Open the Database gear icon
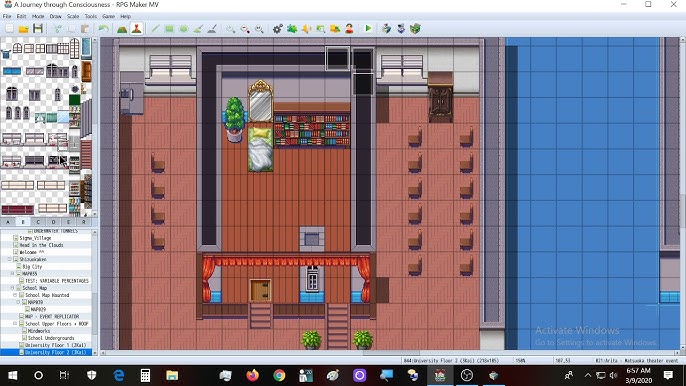686x386 pixels. (x=277, y=29)
